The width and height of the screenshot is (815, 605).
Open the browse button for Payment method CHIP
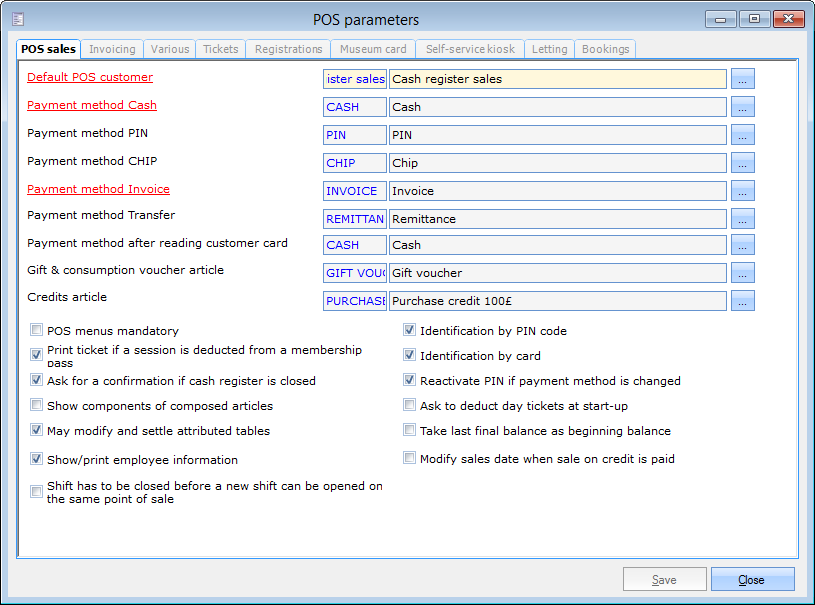pos(742,163)
